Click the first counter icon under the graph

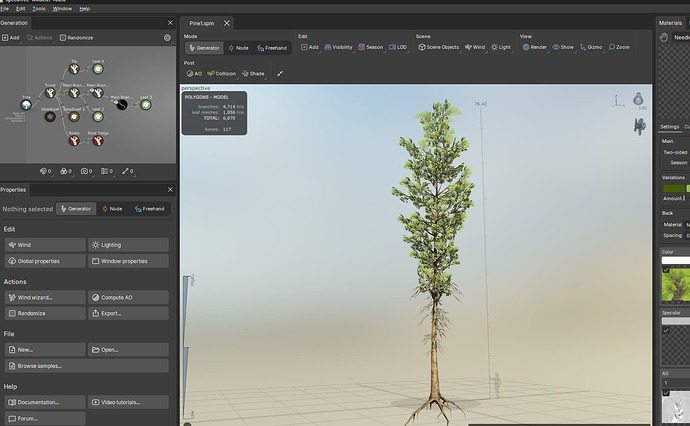click(46, 171)
